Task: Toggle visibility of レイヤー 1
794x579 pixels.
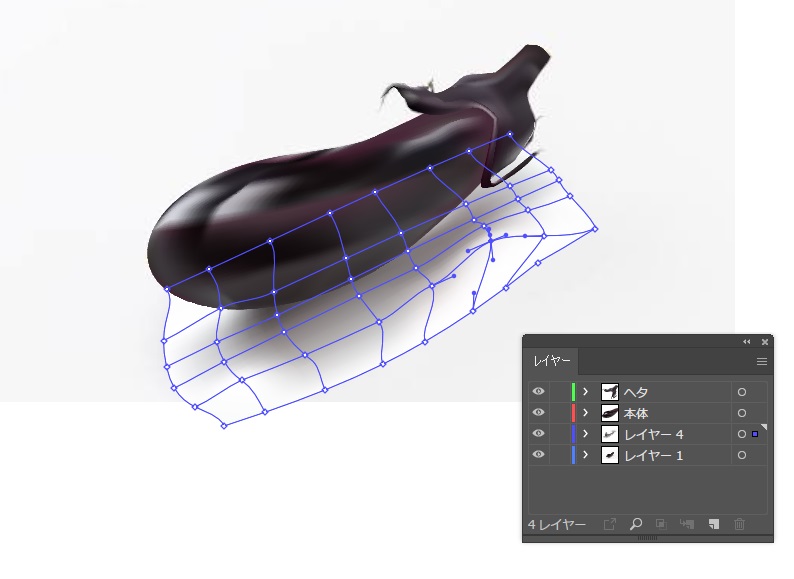Action: pyautogui.click(x=538, y=454)
